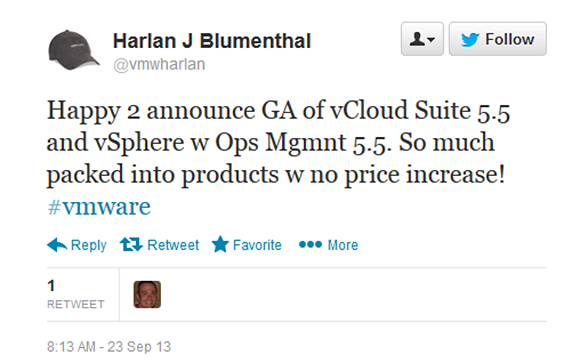Screen dimensions: 580x363
Task: Click the Reply arrow icon
Action: tap(57, 245)
